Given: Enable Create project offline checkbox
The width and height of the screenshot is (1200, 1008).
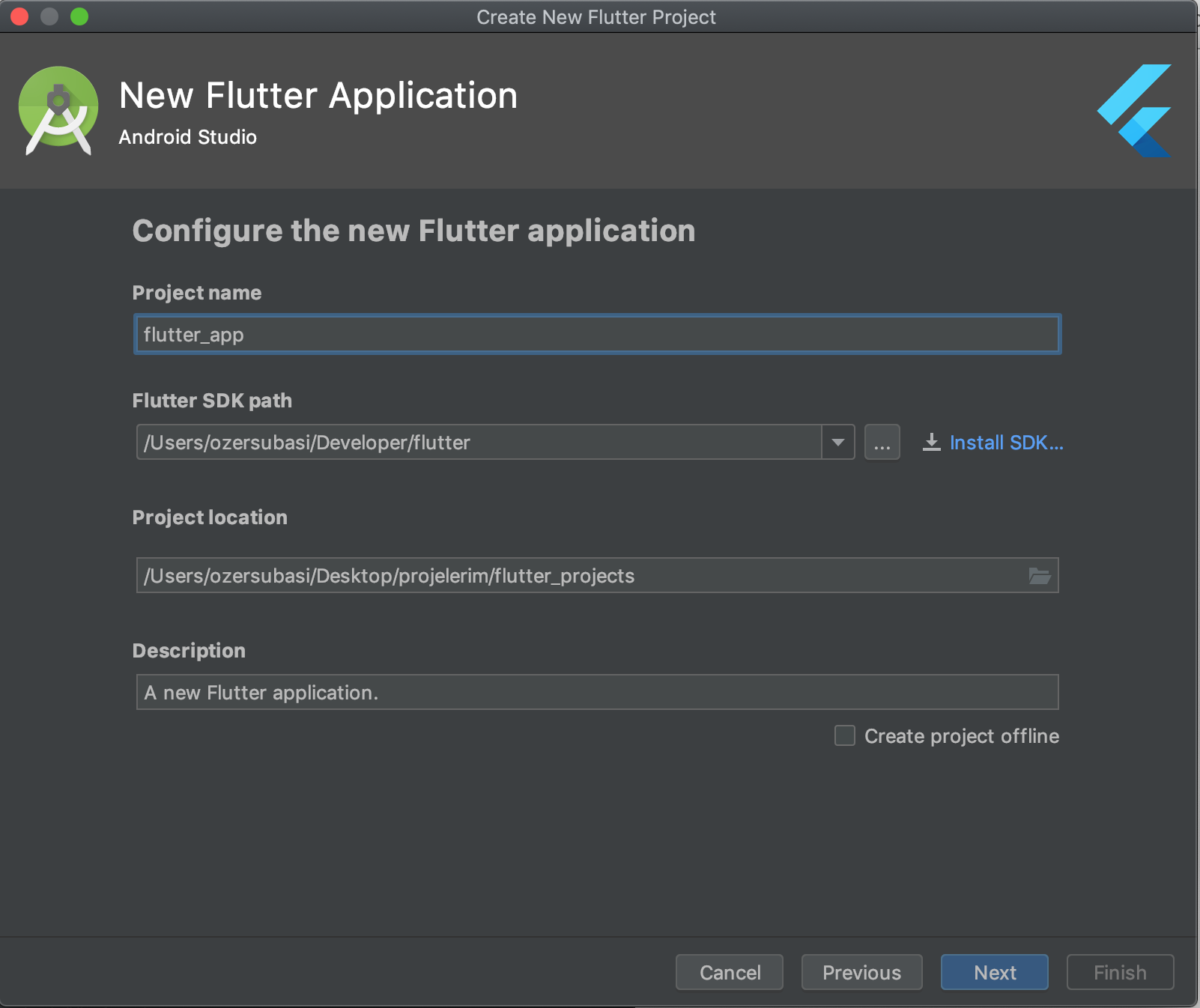Looking at the screenshot, I should click(x=845, y=735).
